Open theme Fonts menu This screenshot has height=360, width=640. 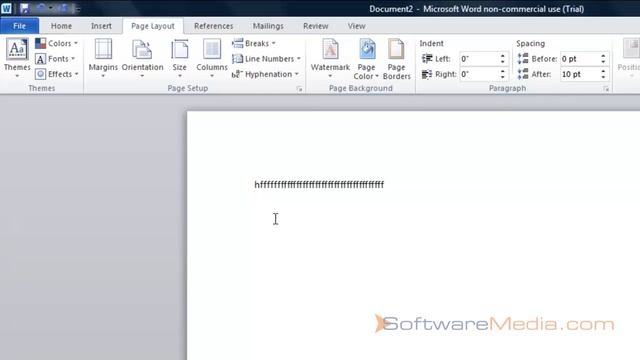(55, 59)
